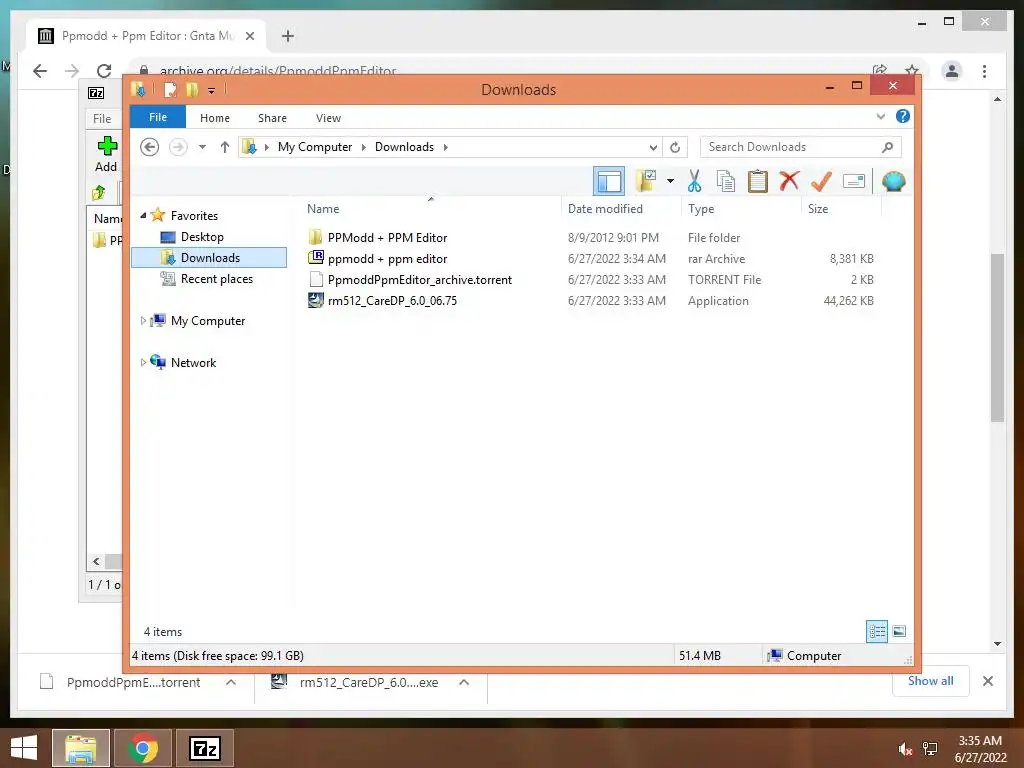Select Downloads in the navigation pane

click(x=210, y=257)
